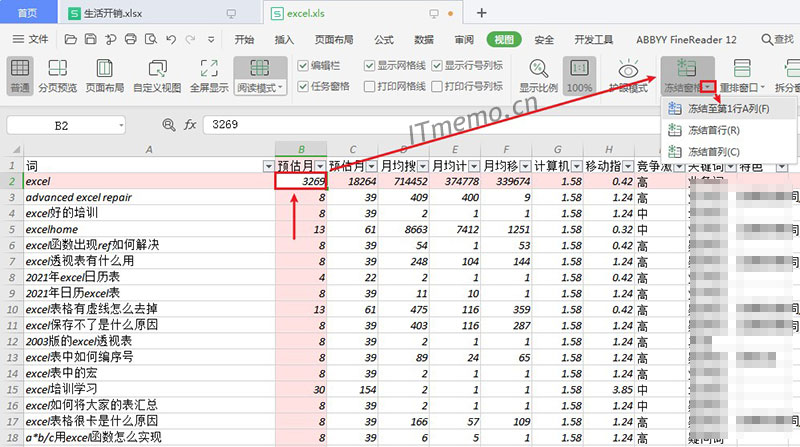Open the 开发工具 ribbon tab
Viewport: 800px width, 447px height.
[593, 39]
